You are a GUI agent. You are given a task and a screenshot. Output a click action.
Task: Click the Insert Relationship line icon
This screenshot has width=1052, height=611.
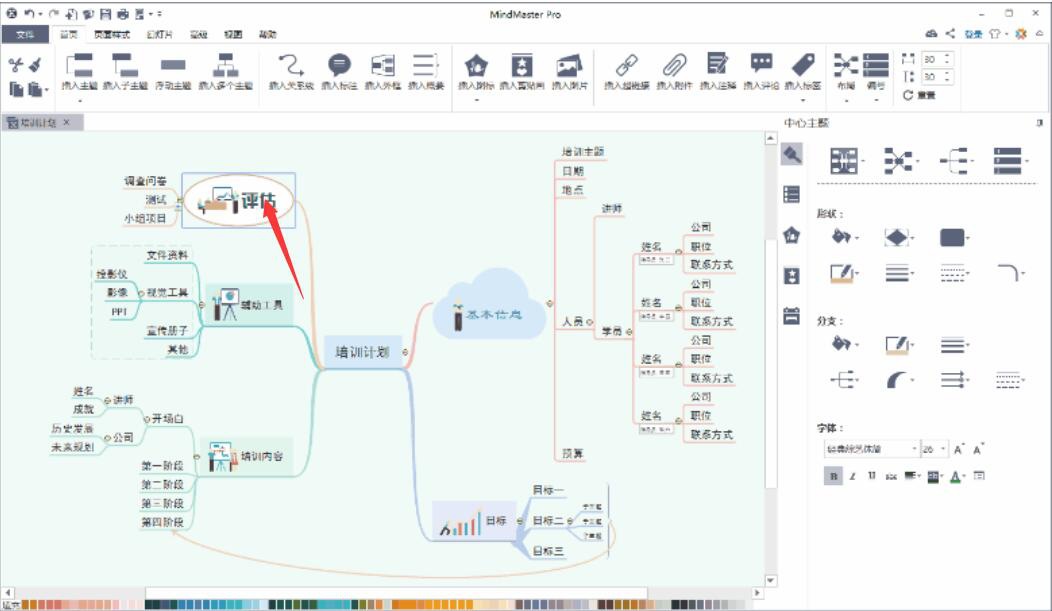291,65
